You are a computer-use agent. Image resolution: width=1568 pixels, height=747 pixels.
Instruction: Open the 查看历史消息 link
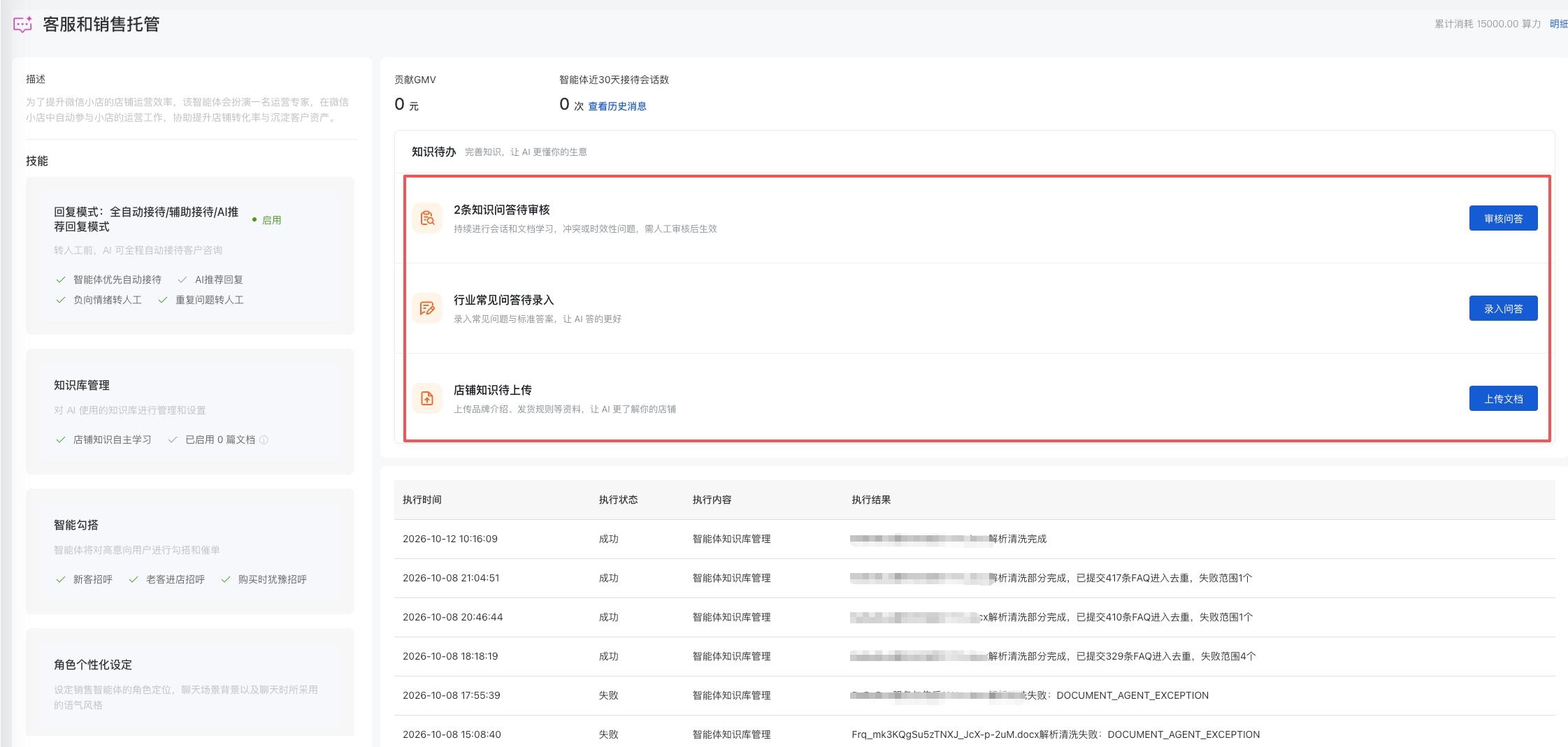click(x=617, y=106)
